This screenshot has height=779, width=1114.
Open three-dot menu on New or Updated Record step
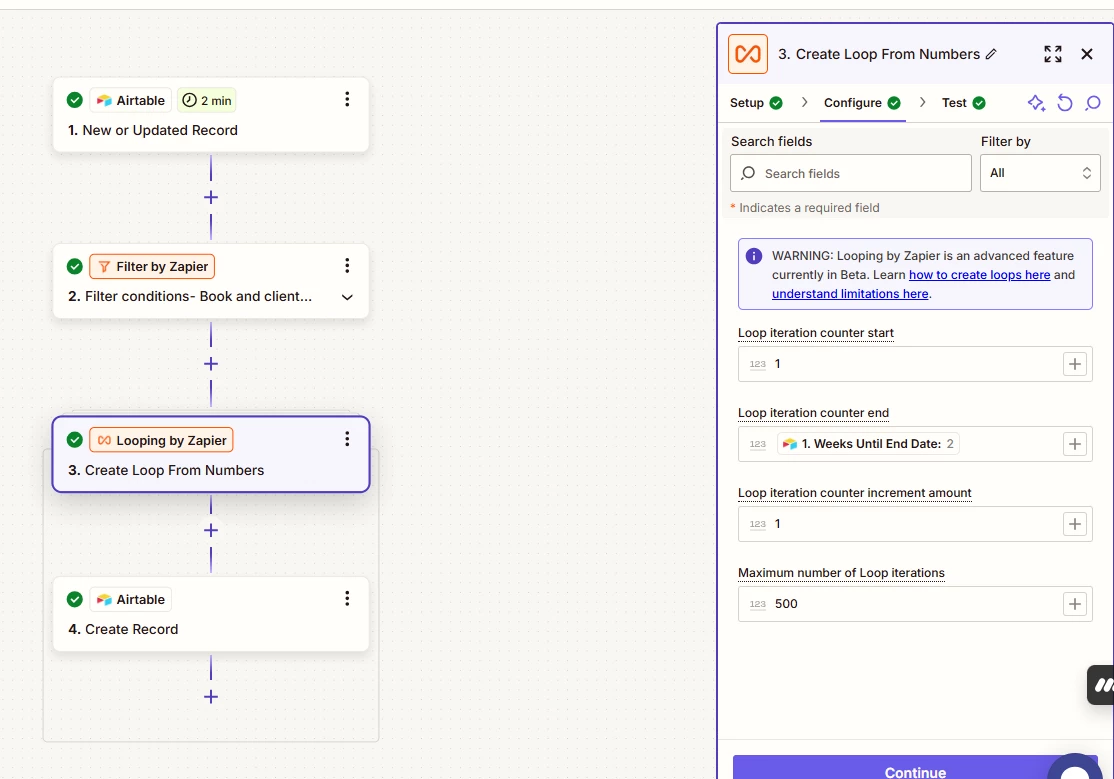[347, 100]
